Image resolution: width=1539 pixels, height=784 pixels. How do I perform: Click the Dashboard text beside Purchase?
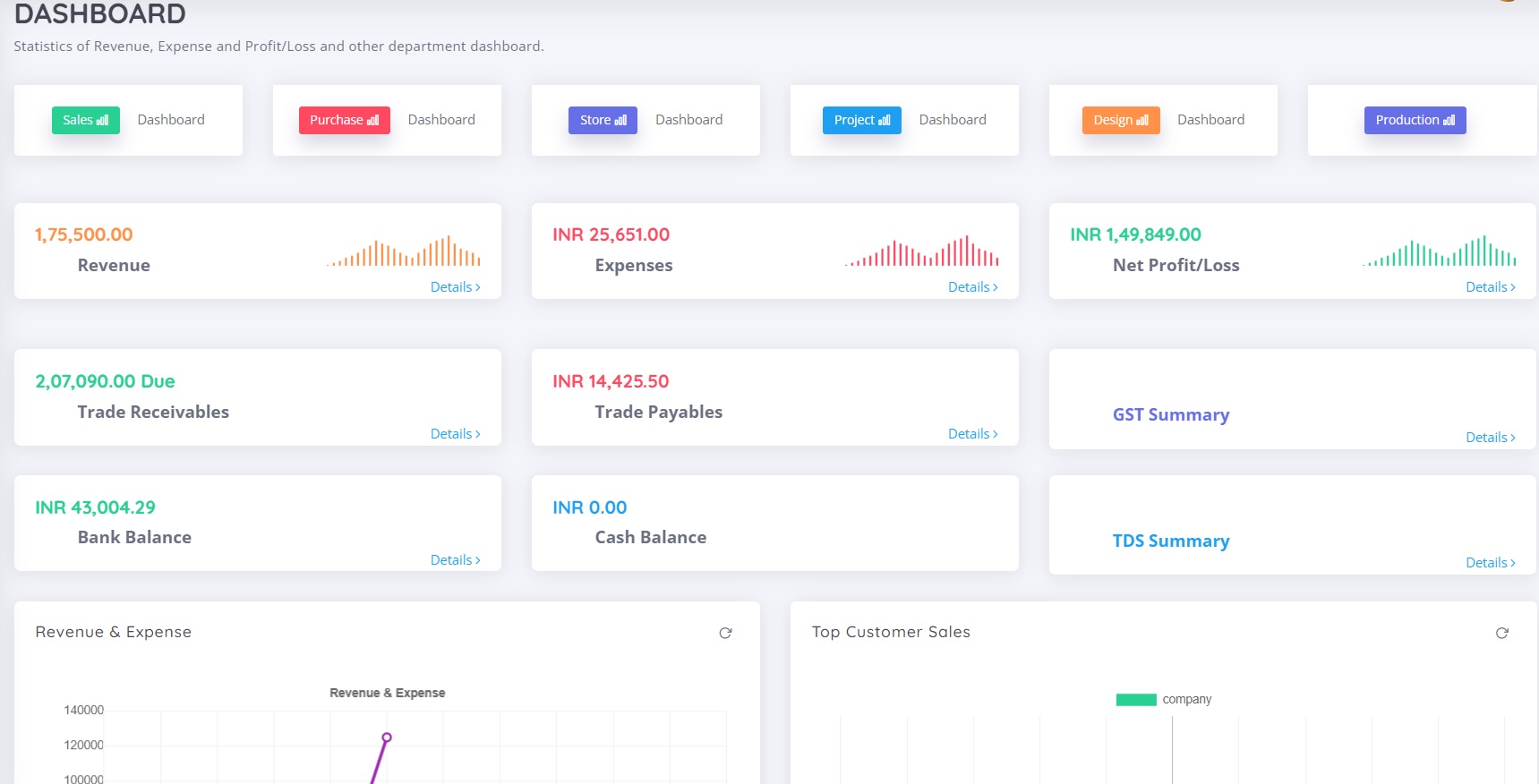[441, 120]
